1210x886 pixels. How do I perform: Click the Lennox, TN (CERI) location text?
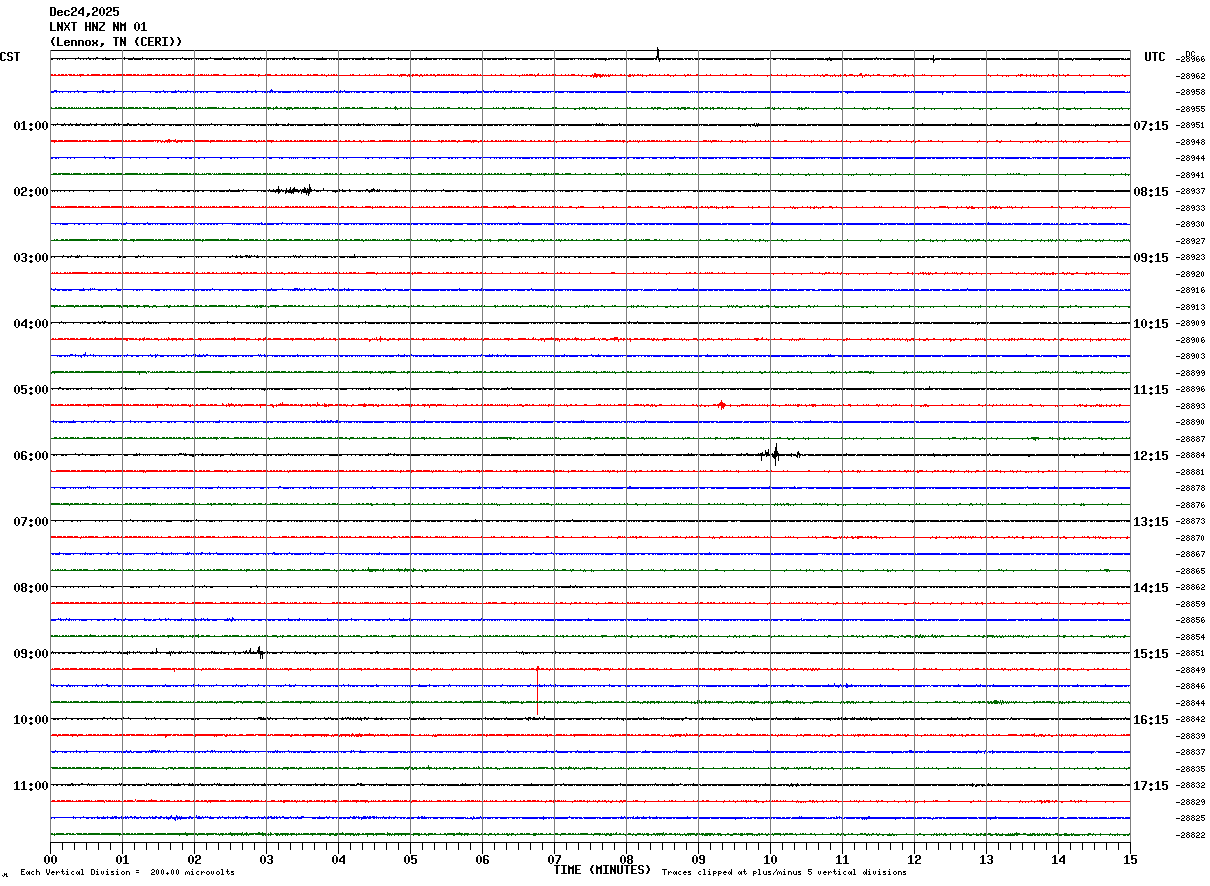tap(116, 42)
